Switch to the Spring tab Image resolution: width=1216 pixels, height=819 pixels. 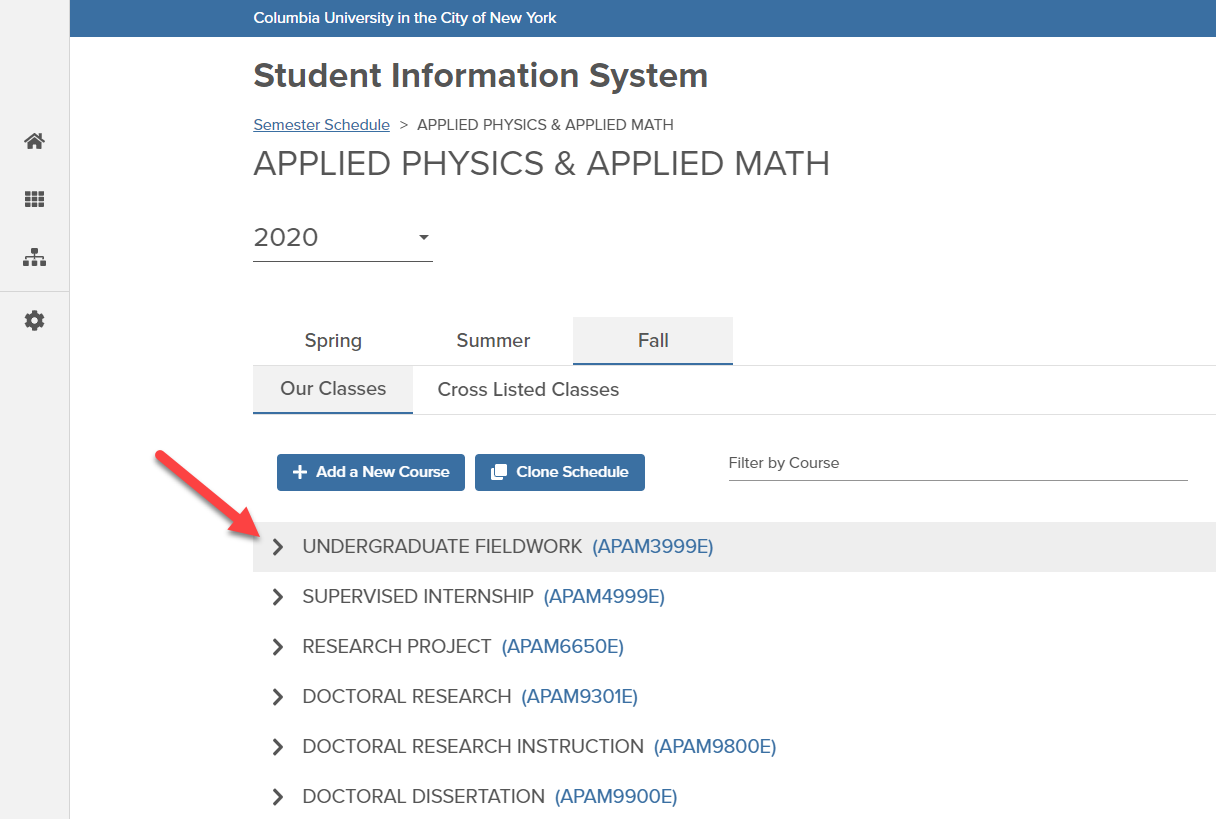coord(333,341)
